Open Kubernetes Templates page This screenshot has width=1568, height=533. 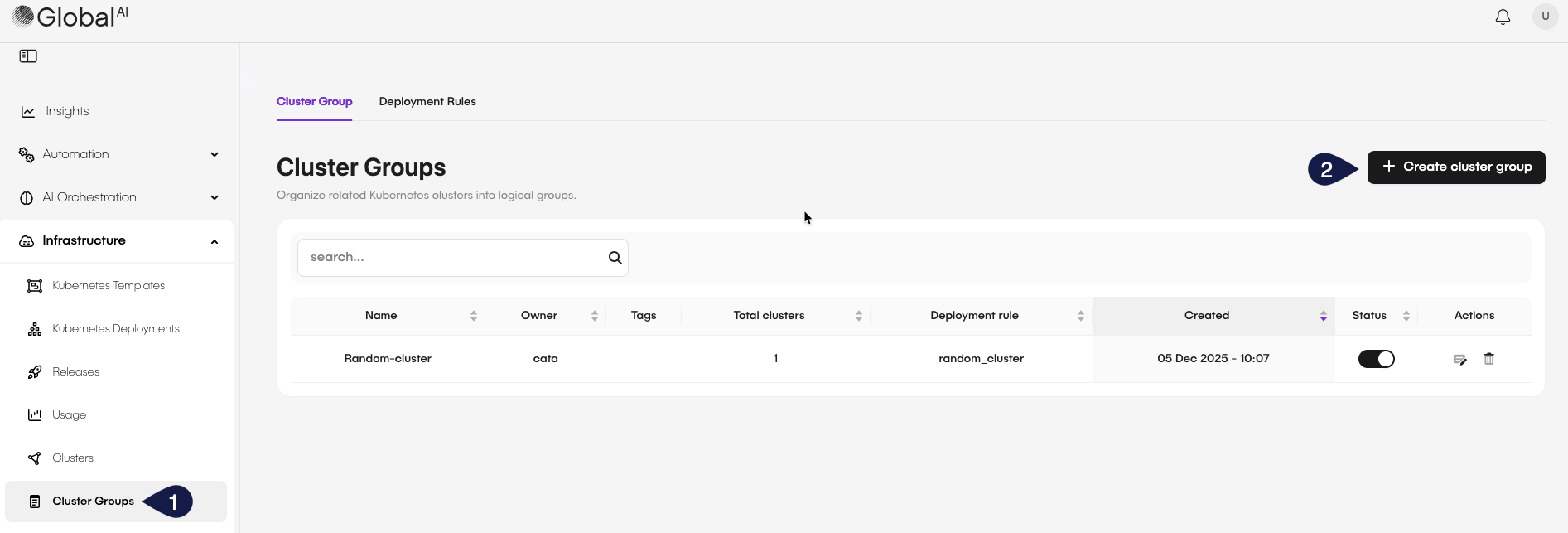[x=108, y=286]
